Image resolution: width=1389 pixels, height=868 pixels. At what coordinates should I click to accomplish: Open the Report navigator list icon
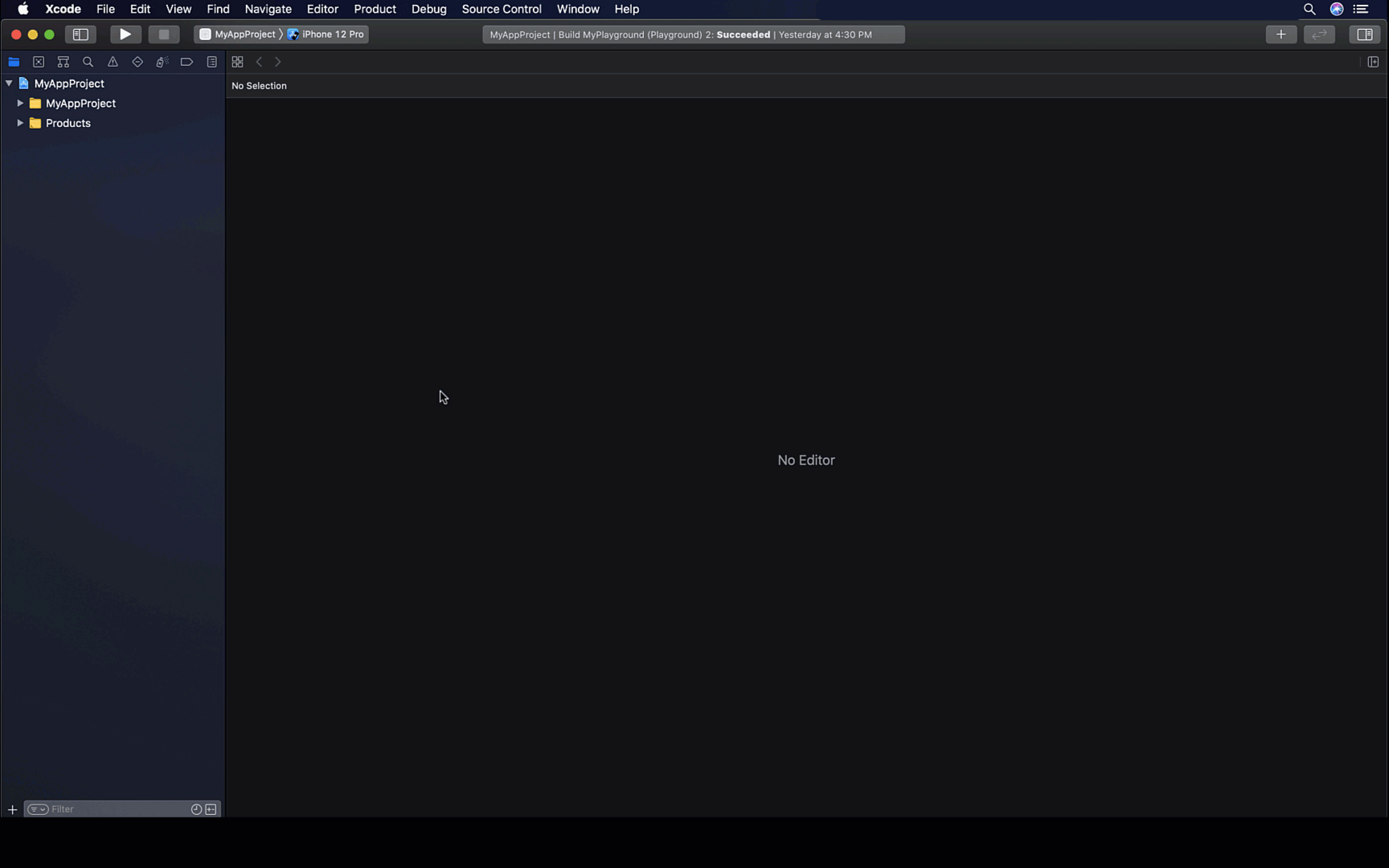pos(211,62)
